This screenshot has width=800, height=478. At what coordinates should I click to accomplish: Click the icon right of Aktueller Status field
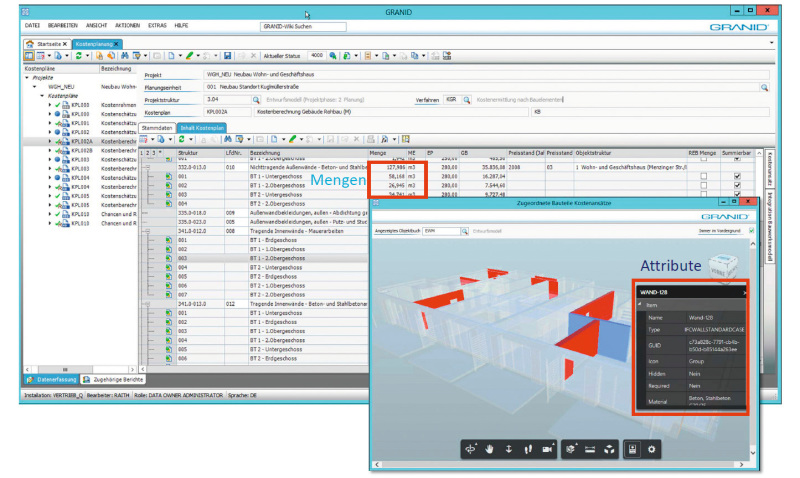tap(333, 56)
